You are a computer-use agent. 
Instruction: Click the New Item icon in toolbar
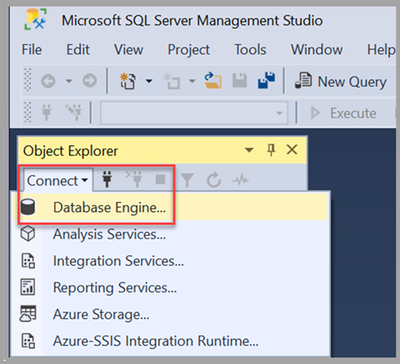point(128,81)
